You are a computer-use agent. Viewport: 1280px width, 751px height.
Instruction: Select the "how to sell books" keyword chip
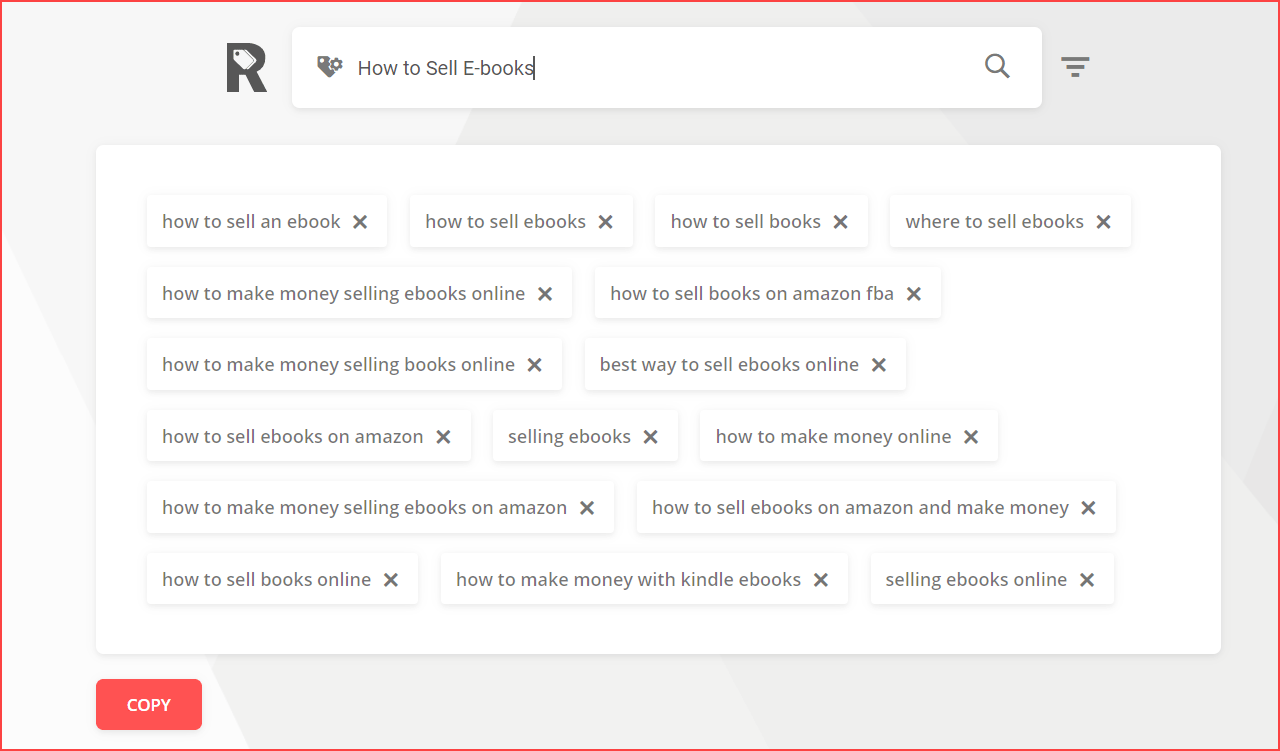tap(745, 222)
